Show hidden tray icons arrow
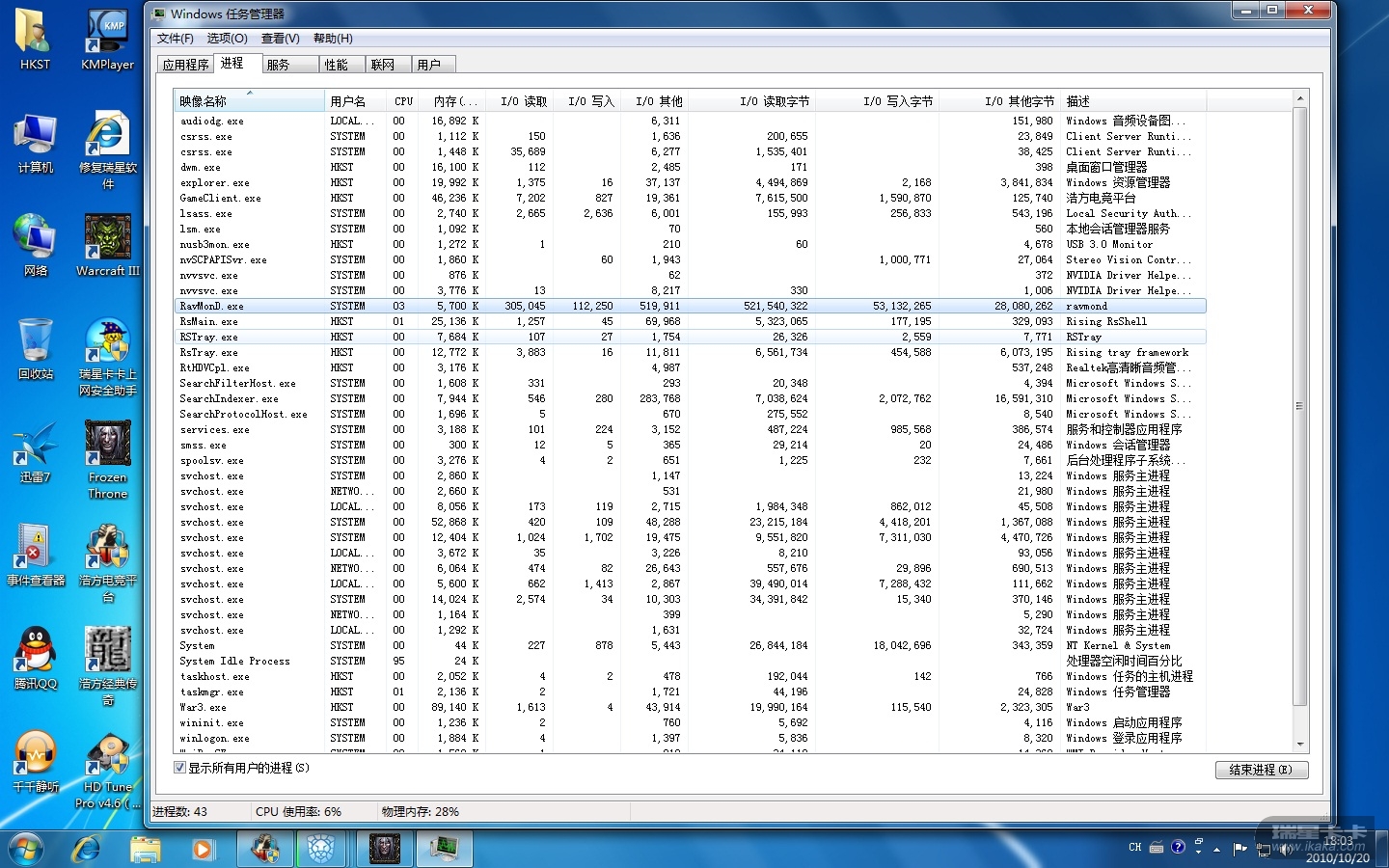Image resolution: width=1389 pixels, height=868 pixels. tap(1217, 850)
